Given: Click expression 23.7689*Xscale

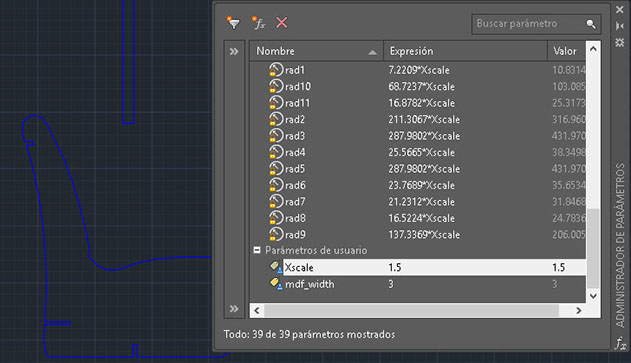Looking at the screenshot, I should [x=421, y=186].
